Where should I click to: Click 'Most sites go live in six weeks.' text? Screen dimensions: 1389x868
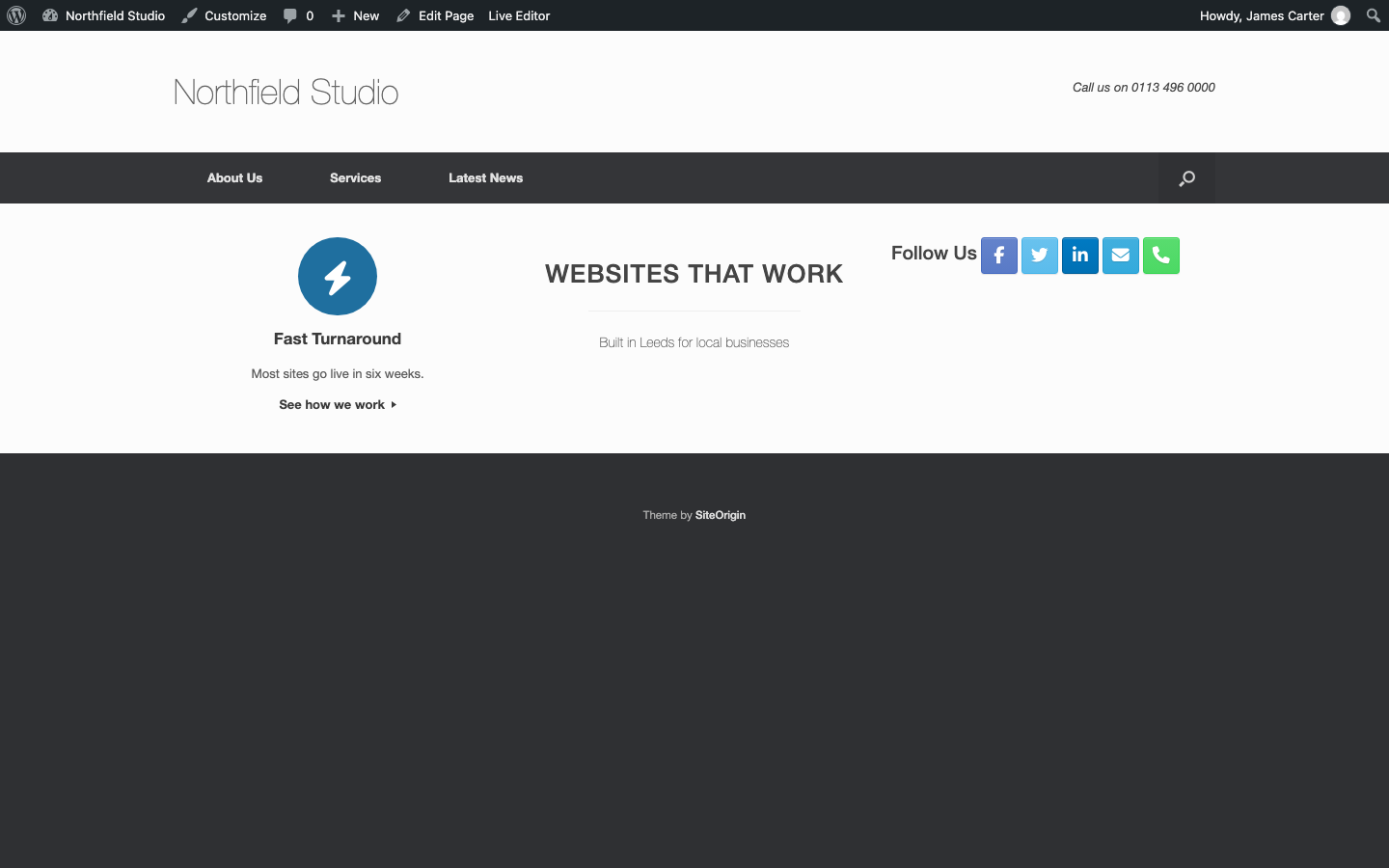click(338, 373)
